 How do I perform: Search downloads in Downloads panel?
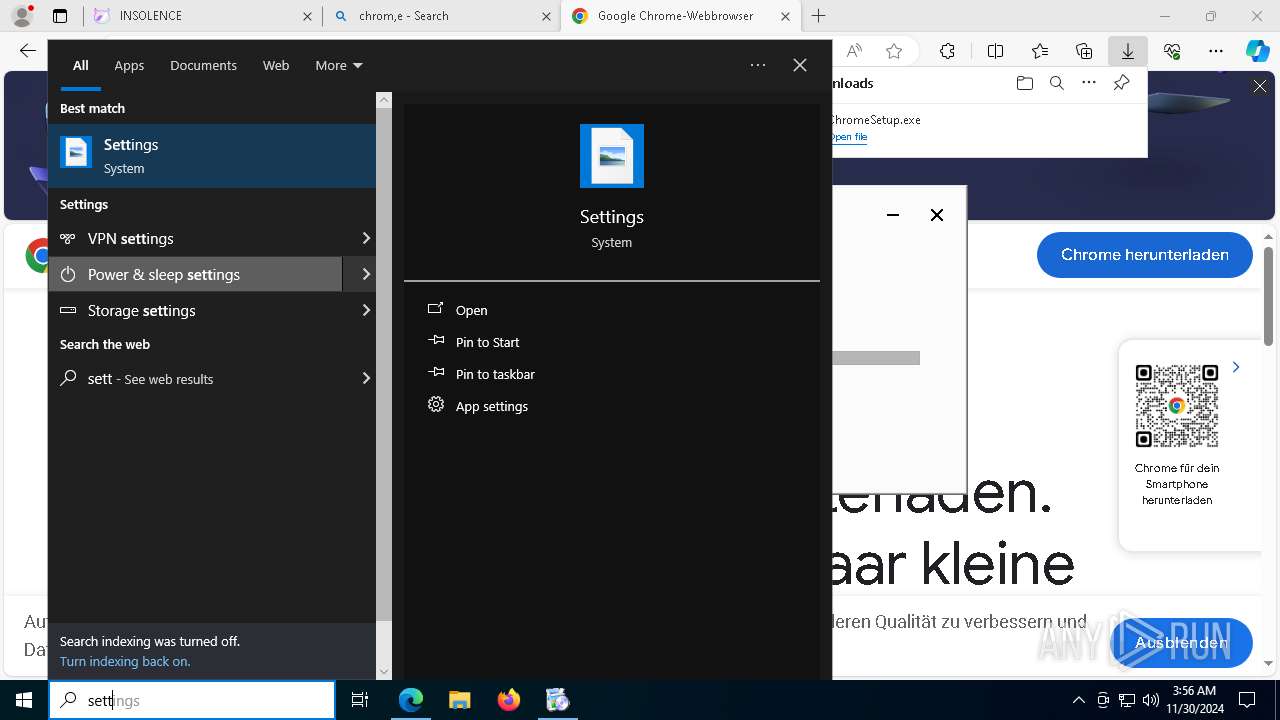click(1056, 83)
